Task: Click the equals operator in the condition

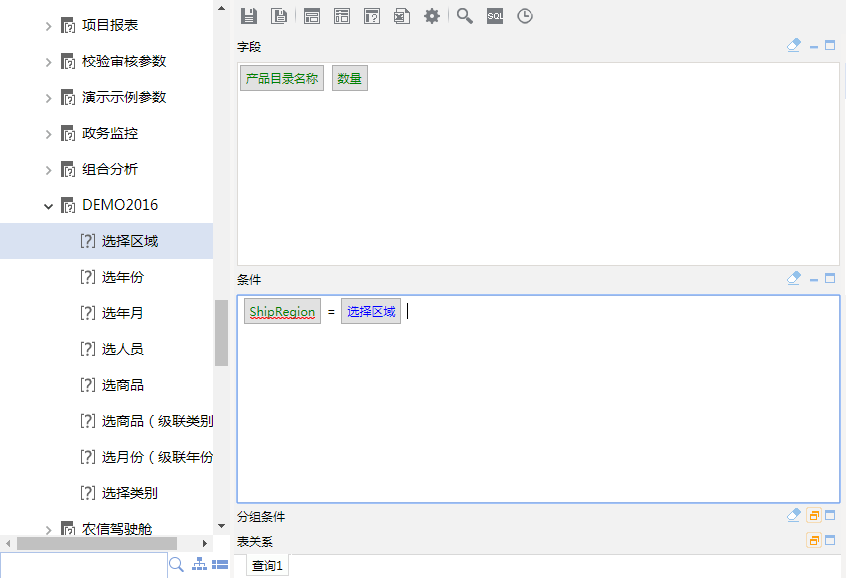Action: (x=331, y=312)
